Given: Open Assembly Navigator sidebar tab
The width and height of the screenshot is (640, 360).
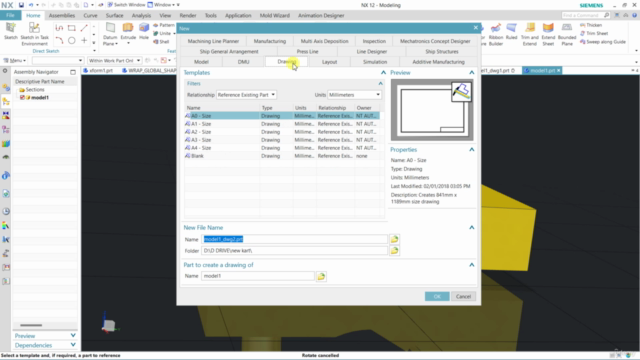Looking at the screenshot, I should [6, 102].
